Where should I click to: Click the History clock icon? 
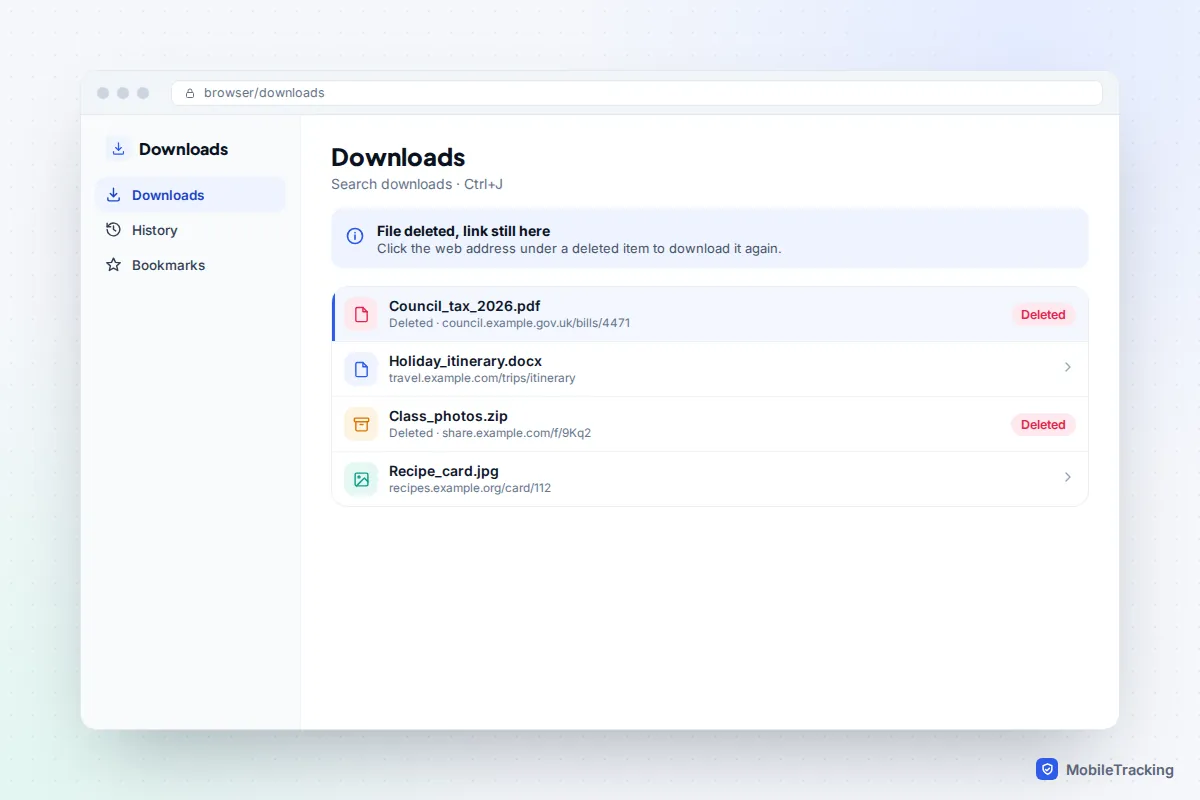pos(113,230)
